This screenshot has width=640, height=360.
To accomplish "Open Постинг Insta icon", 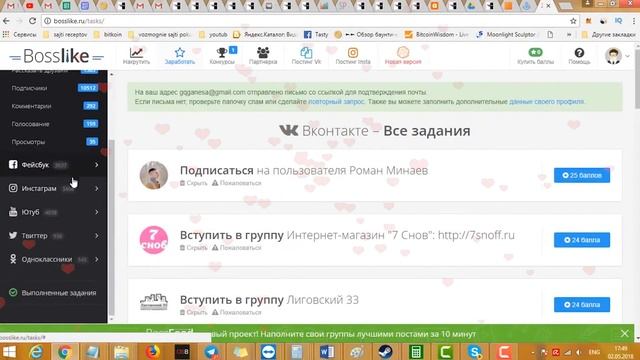I will tap(353, 52).
